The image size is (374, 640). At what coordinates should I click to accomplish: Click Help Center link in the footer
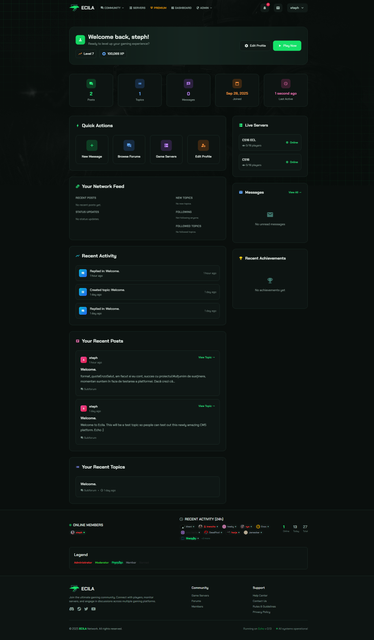(260, 596)
